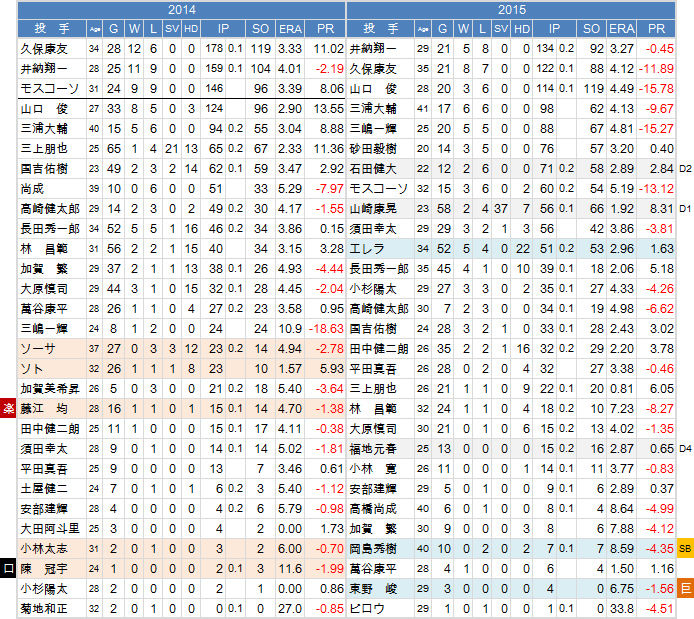Click the orange 巨 badge beside 東野 峻

pyautogui.click(x=685, y=588)
